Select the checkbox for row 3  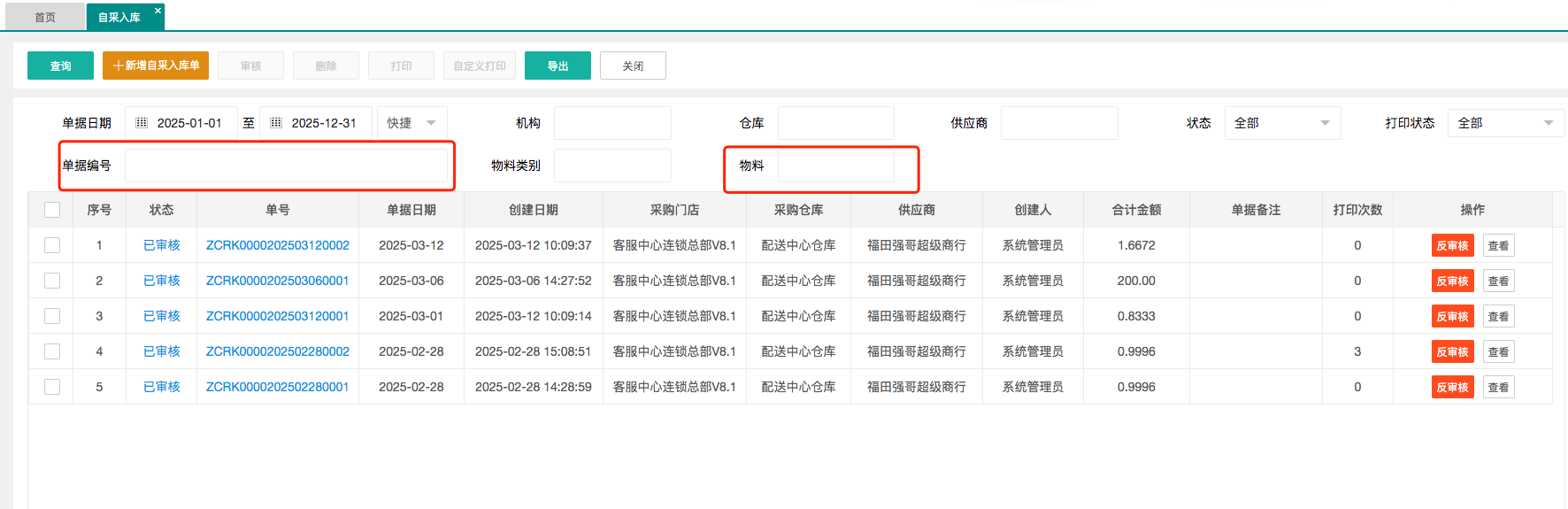(x=52, y=316)
